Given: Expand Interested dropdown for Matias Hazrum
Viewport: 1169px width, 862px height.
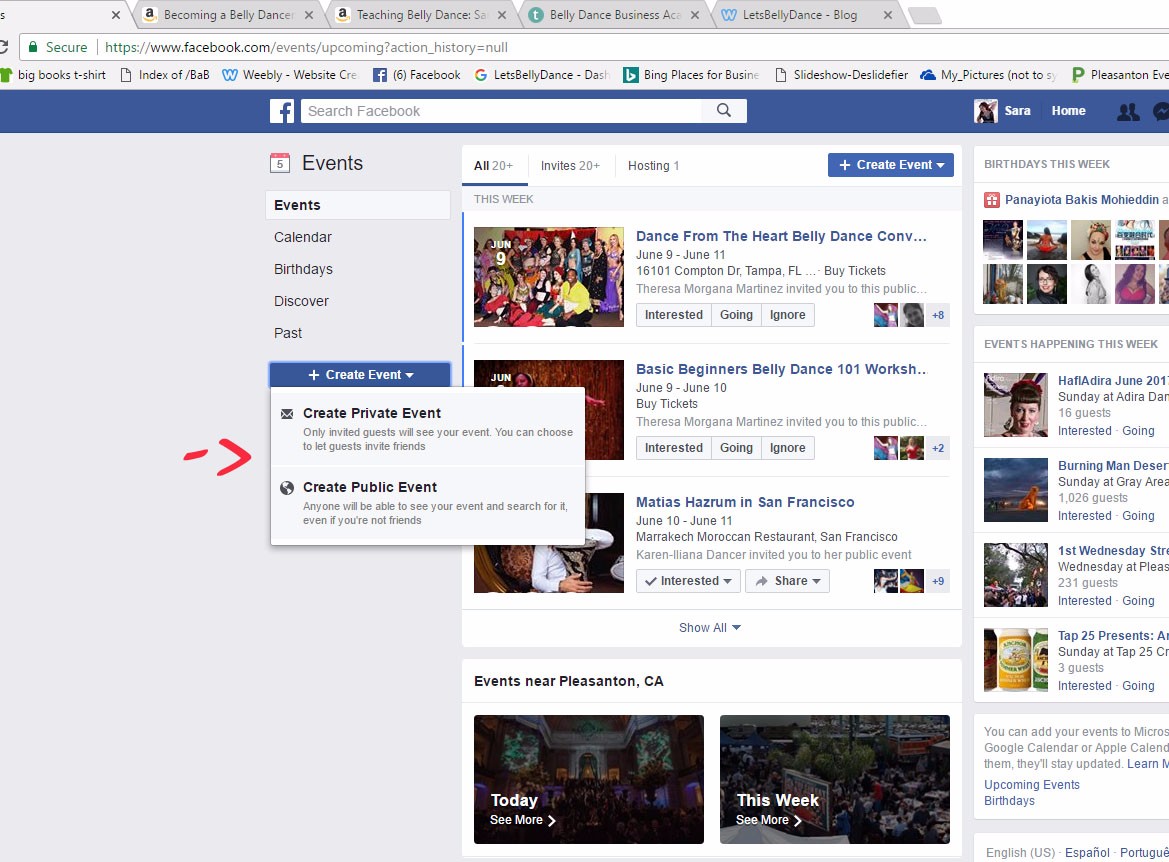Looking at the screenshot, I should click(x=688, y=581).
